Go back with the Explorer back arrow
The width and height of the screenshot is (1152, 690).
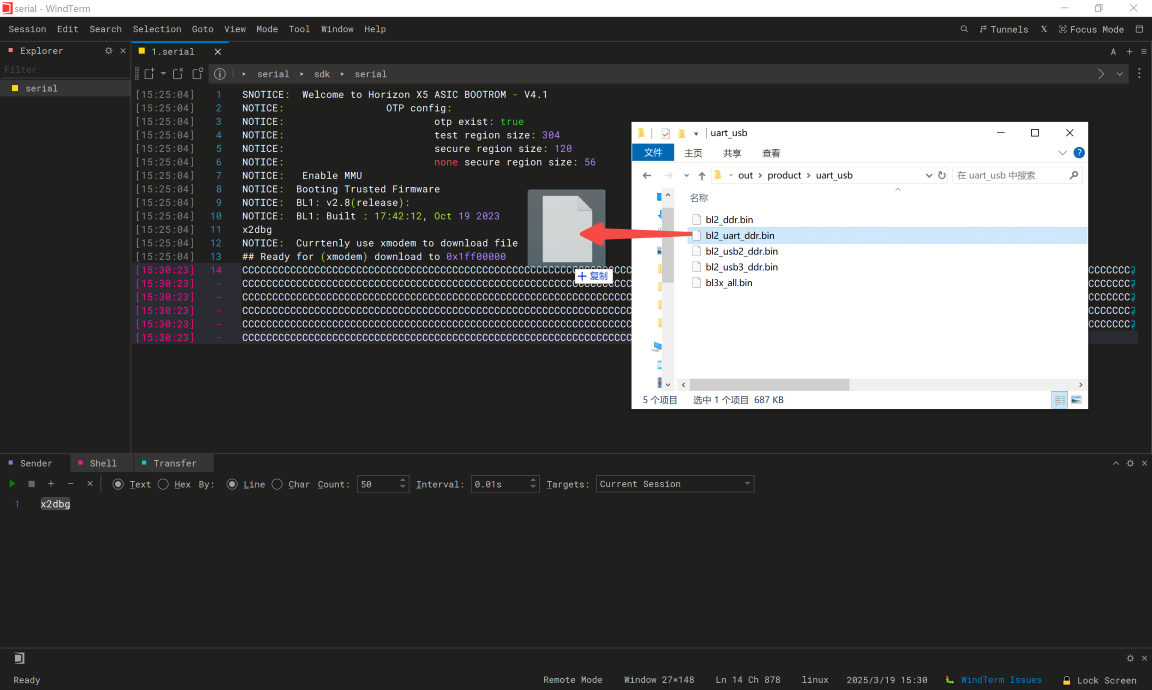[647, 176]
